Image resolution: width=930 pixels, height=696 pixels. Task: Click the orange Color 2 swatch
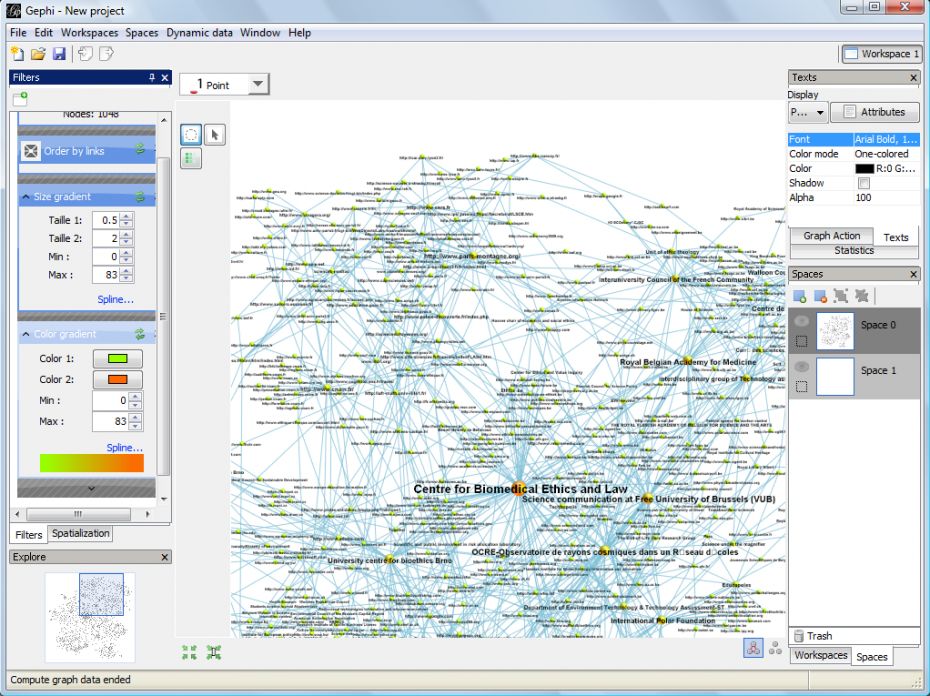[118, 380]
